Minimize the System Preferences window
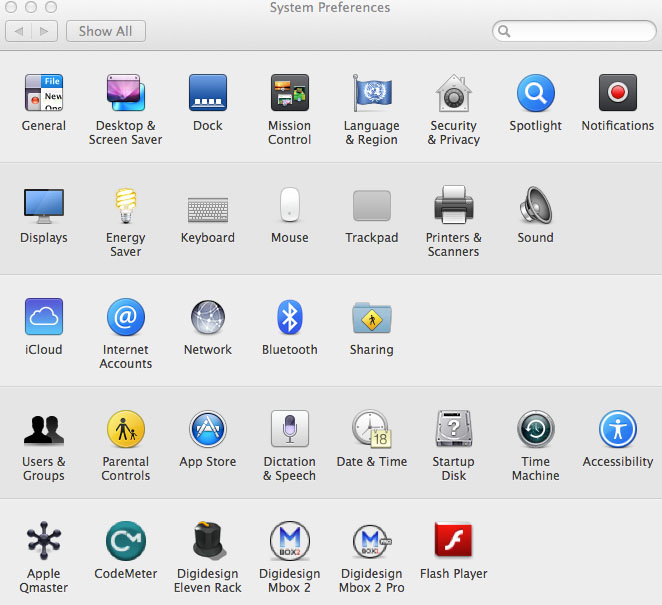This screenshot has width=662, height=605. [31, 7]
